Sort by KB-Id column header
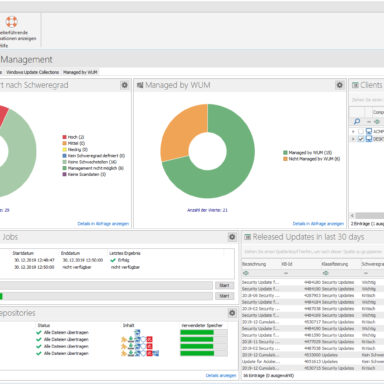This screenshot has height=384, width=384. pyautogui.click(x=301, y=264)
